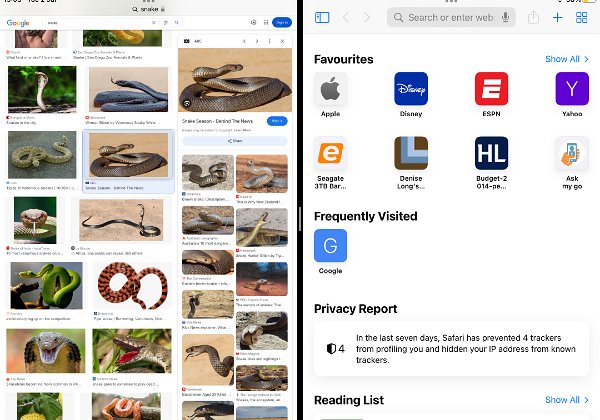Open the Privacy Report card
Screen dimensions: 600x420
(451, 348)
